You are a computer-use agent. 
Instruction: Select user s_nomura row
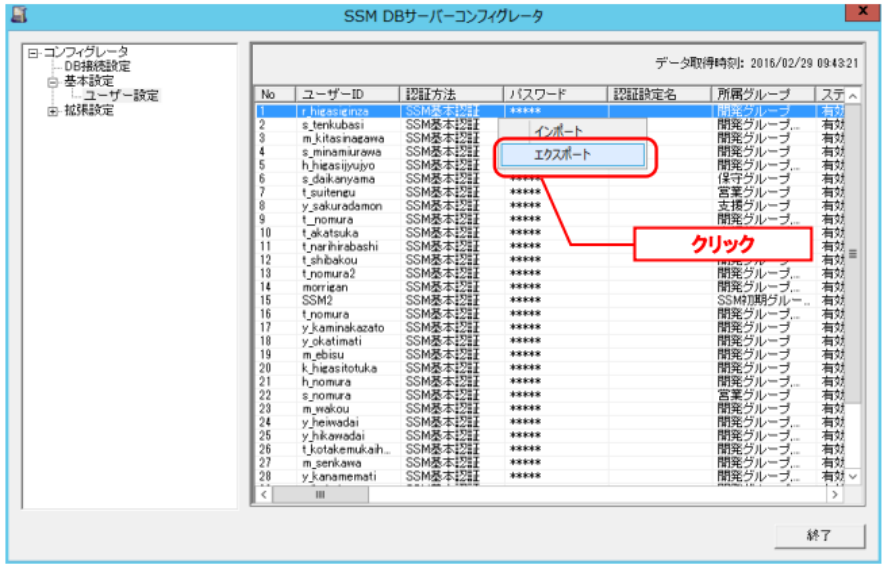(x=550, y=396)
